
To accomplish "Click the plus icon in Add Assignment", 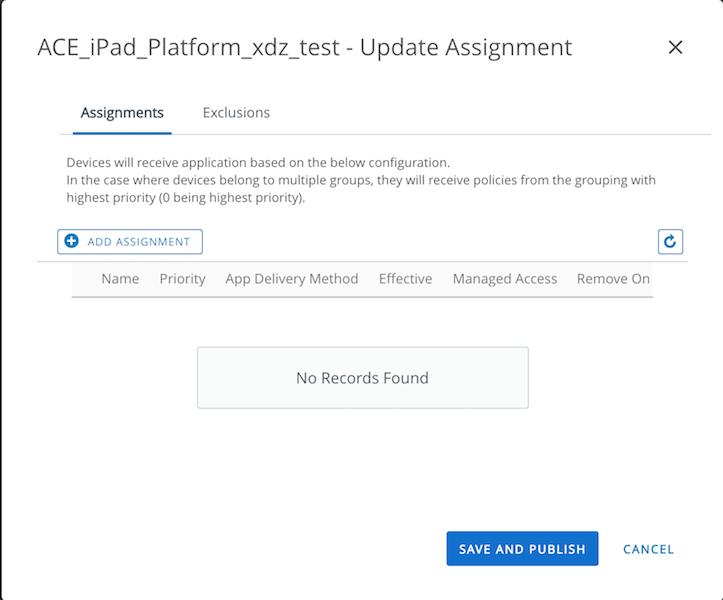I will coord(71,241).
